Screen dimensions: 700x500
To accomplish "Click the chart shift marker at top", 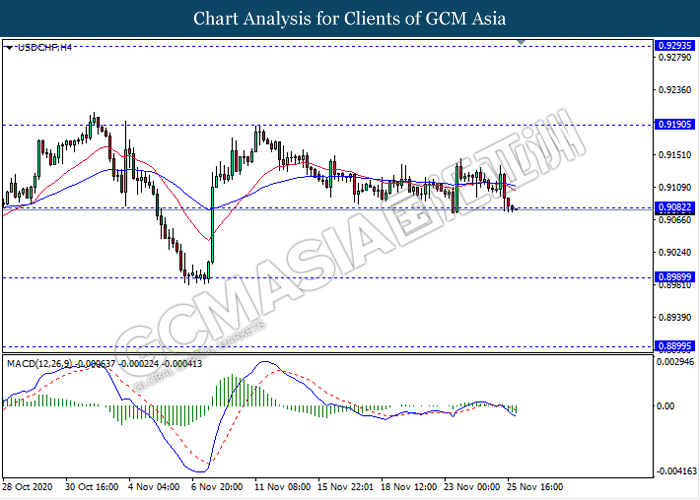I will [x=521, y=43].
